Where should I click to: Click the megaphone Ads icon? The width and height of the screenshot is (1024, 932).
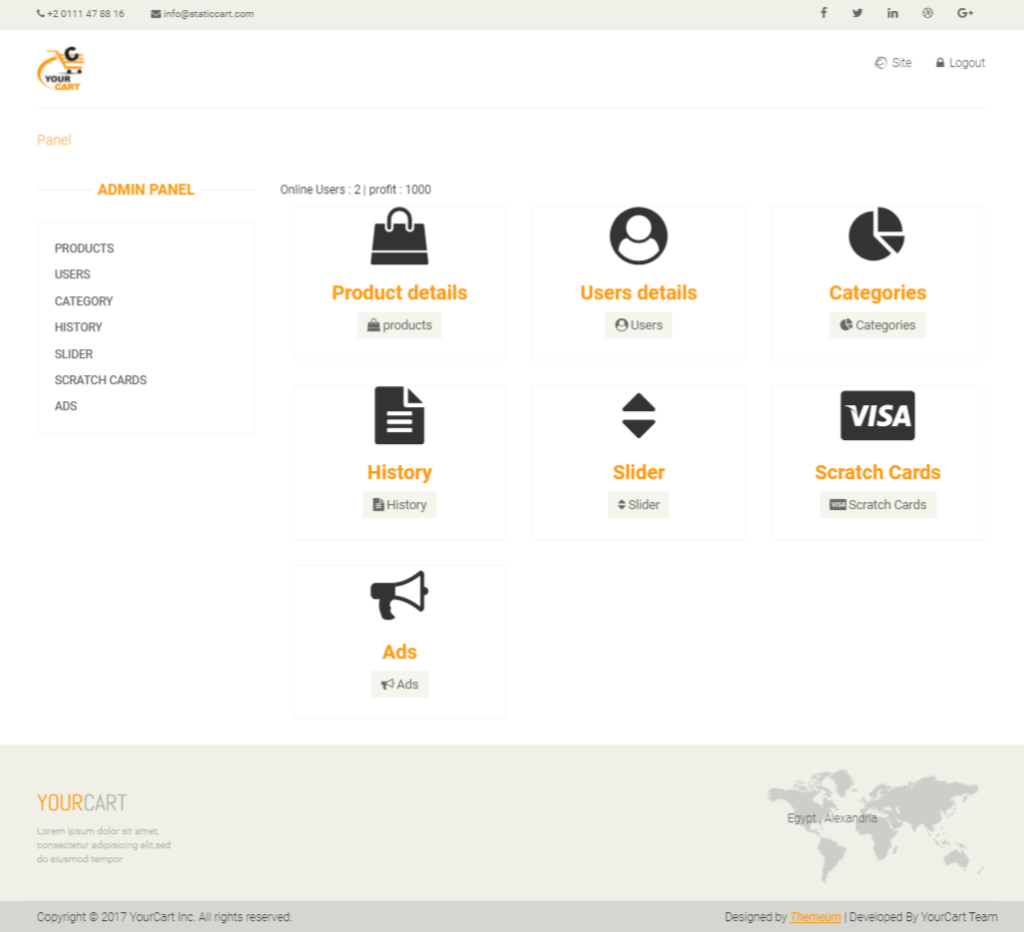(x=399, y=595)
